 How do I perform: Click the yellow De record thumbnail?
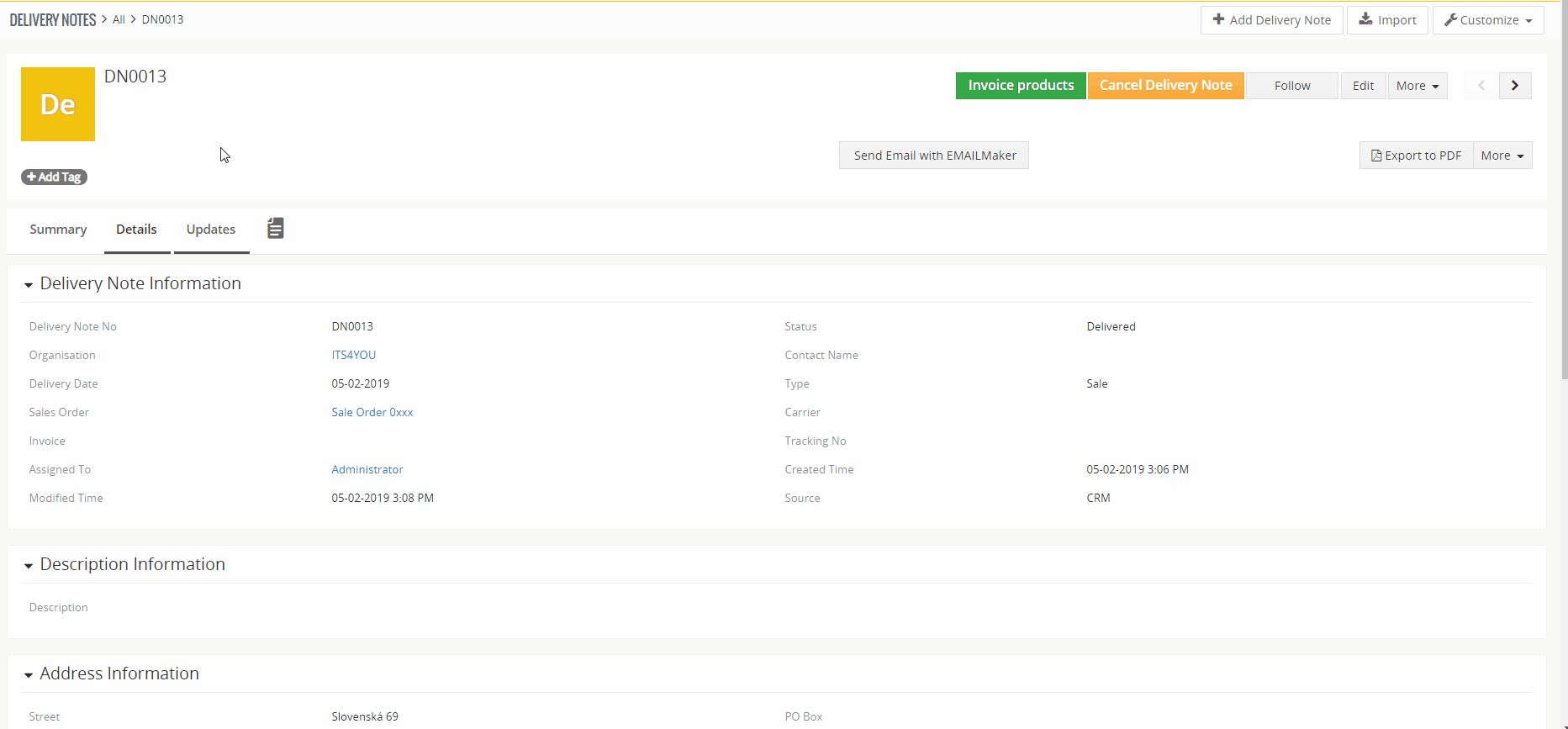58,104
